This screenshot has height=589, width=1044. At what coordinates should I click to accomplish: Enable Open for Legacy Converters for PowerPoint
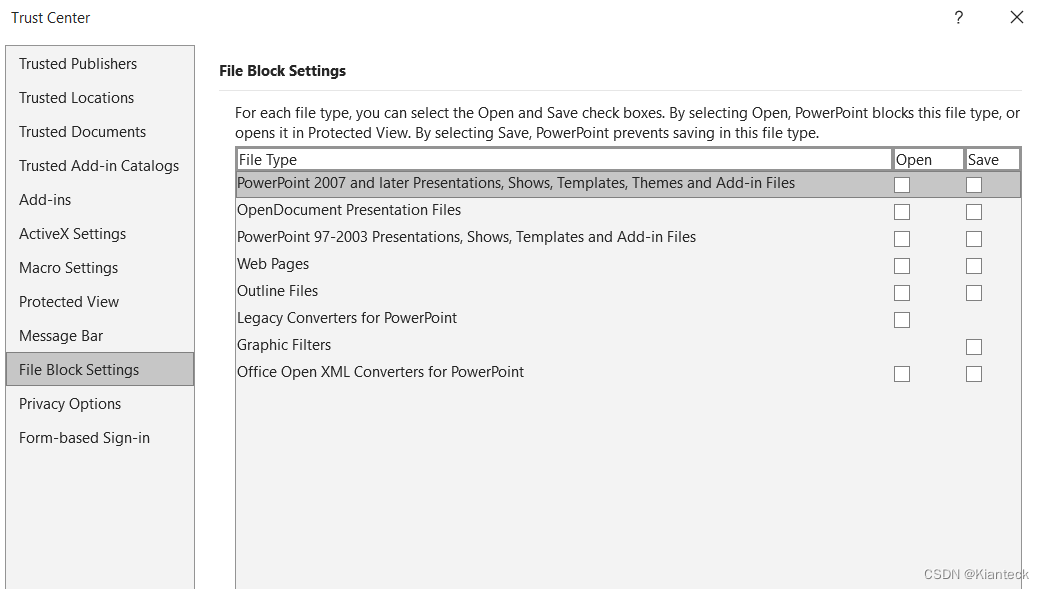(x=902, y=319)
